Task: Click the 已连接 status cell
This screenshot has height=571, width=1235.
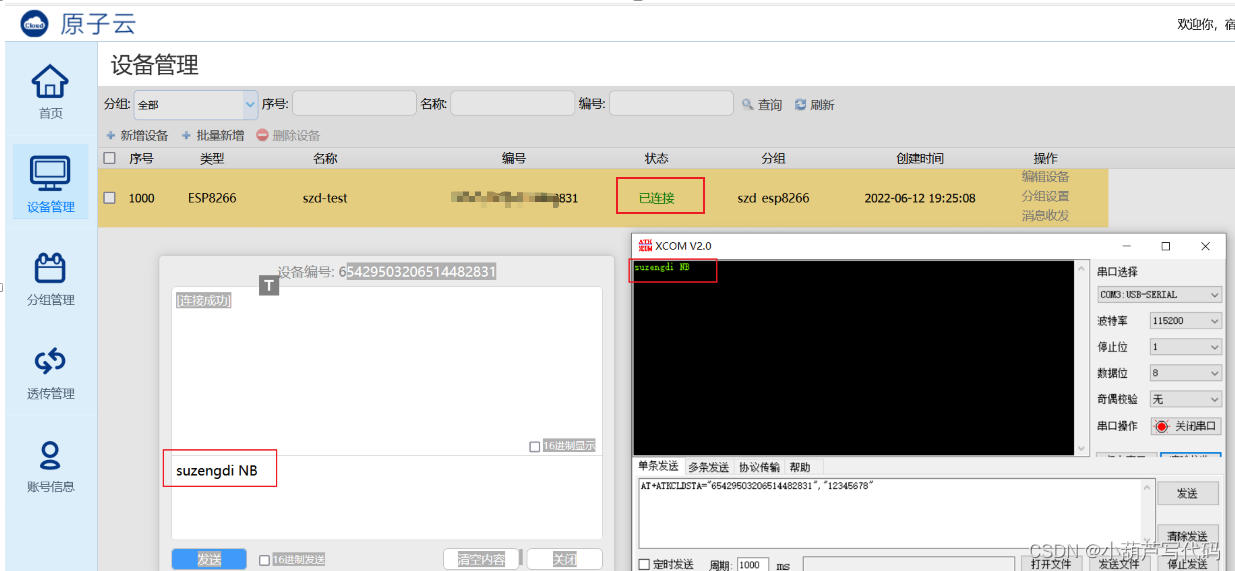Action: (657, 198)
